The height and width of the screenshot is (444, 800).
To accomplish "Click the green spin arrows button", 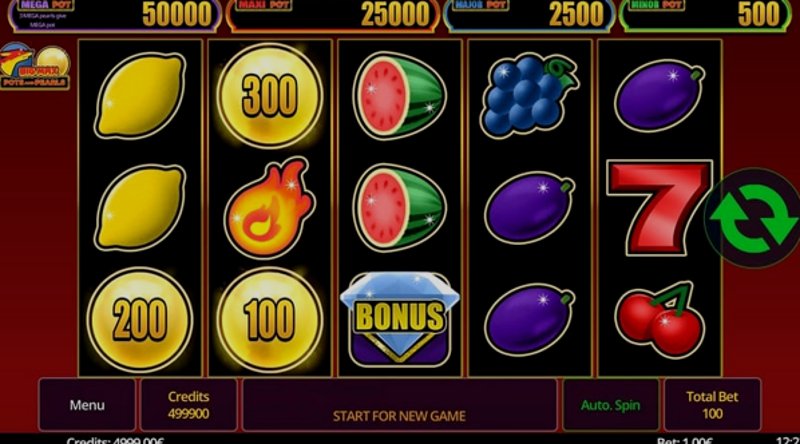I will click(753, 218).
